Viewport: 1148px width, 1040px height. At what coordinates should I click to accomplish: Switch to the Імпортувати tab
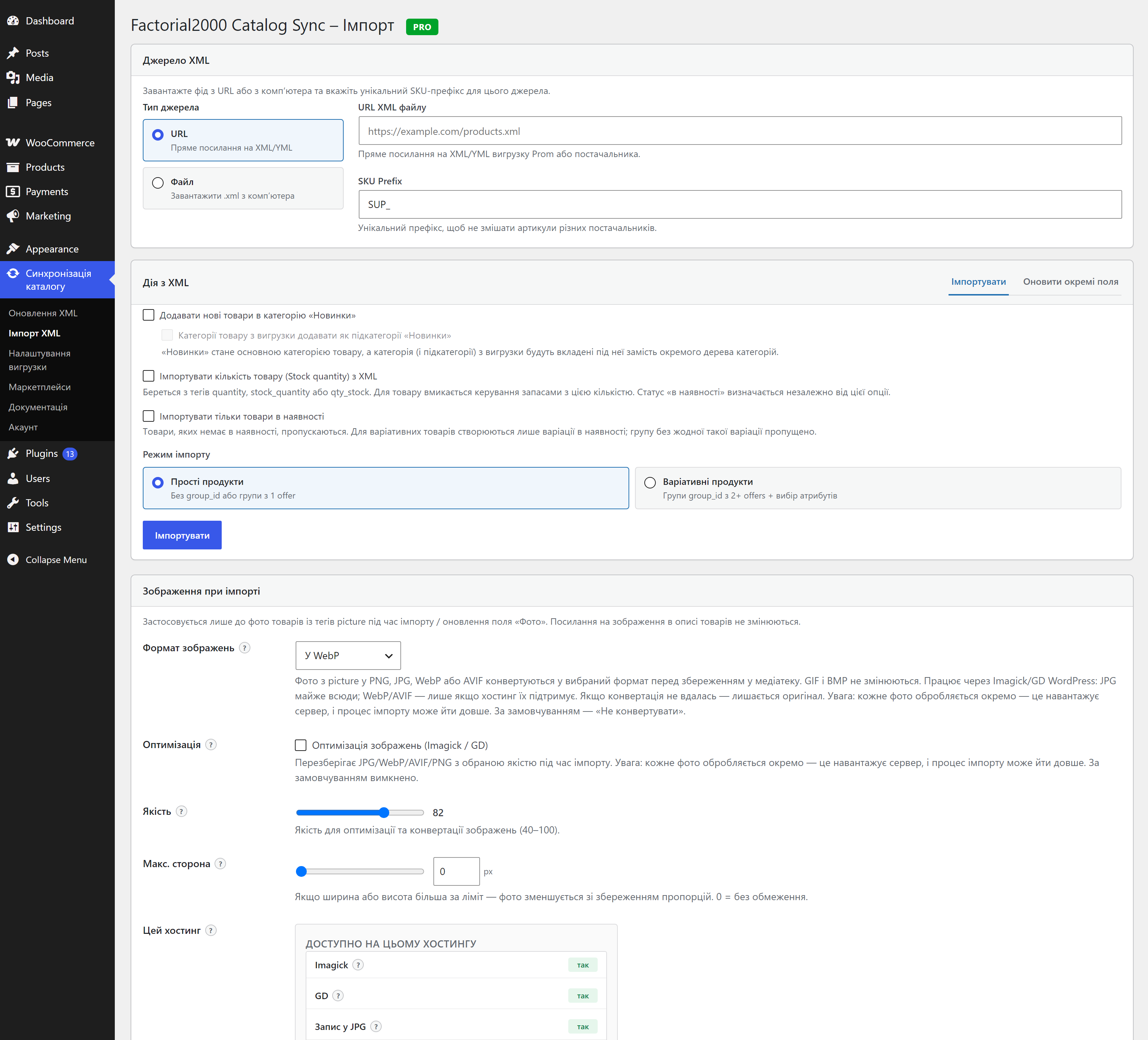pos(978,282)
